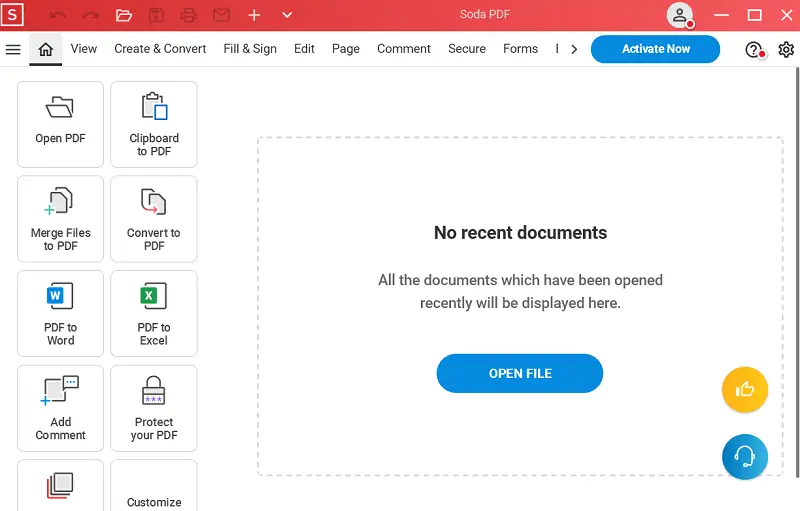Click the stacked pages tile icon

60,486
